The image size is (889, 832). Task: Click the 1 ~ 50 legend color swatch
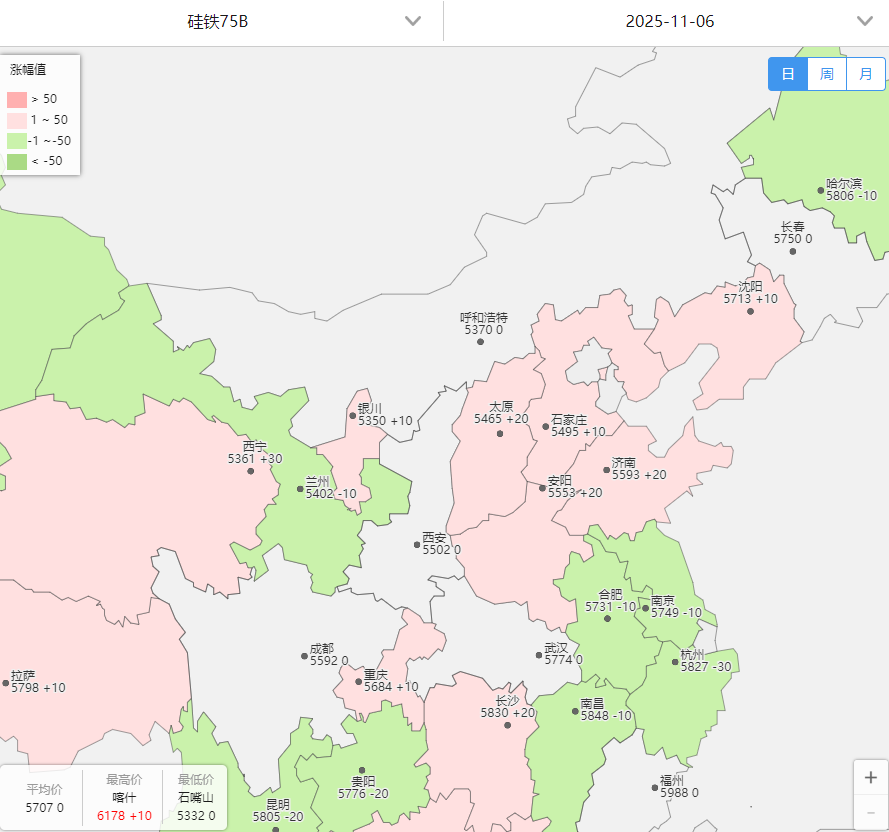pos(17,120)
